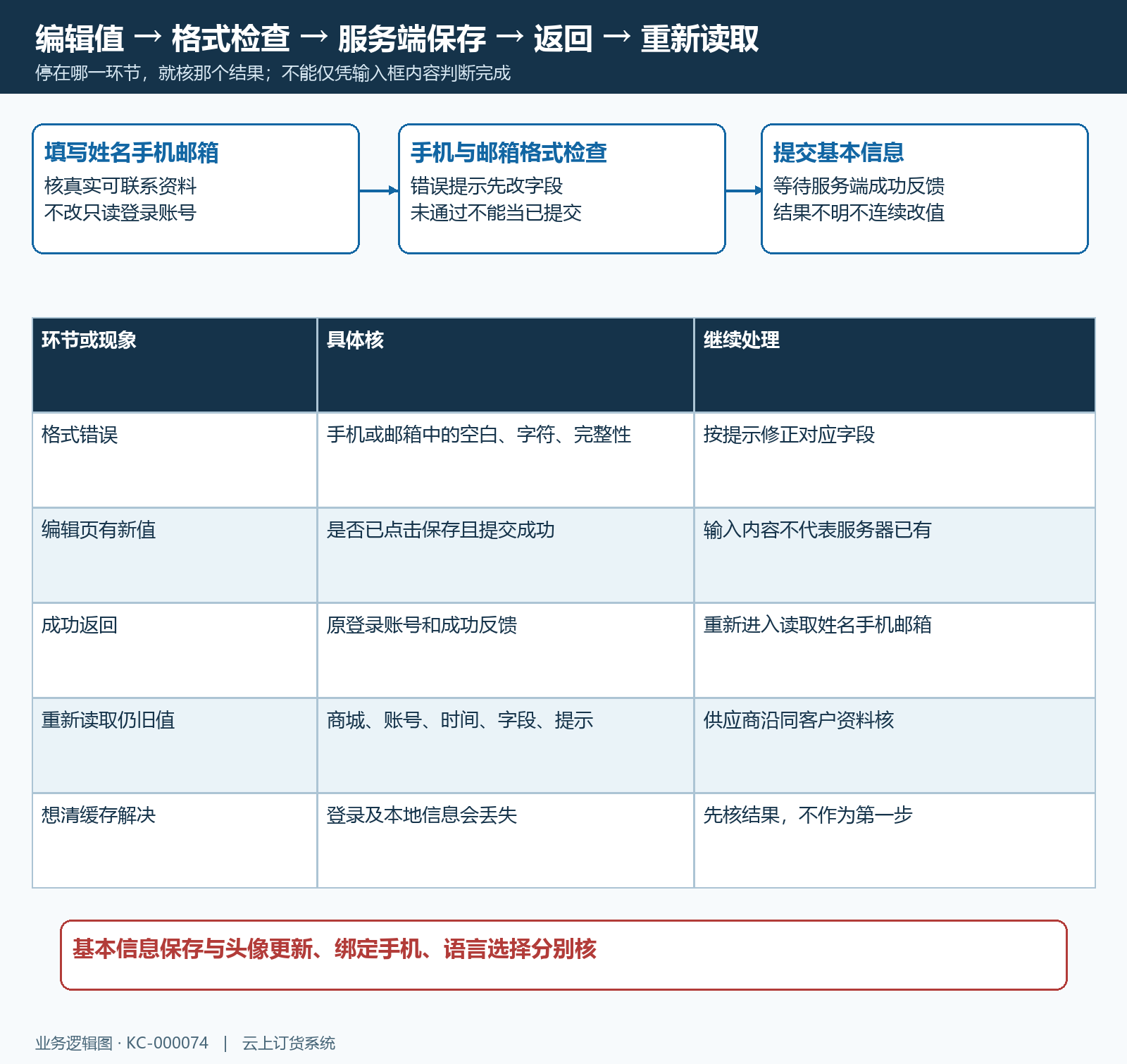The width and height of the screenshot is (1127, 1064).
Task: Click the cell 输入内容不代表服务器已有
Action: point(895,555)
